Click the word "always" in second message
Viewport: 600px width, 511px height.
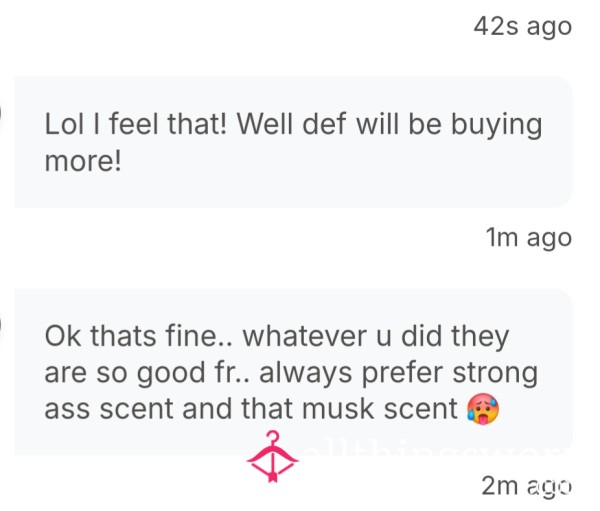pos(305,374)
